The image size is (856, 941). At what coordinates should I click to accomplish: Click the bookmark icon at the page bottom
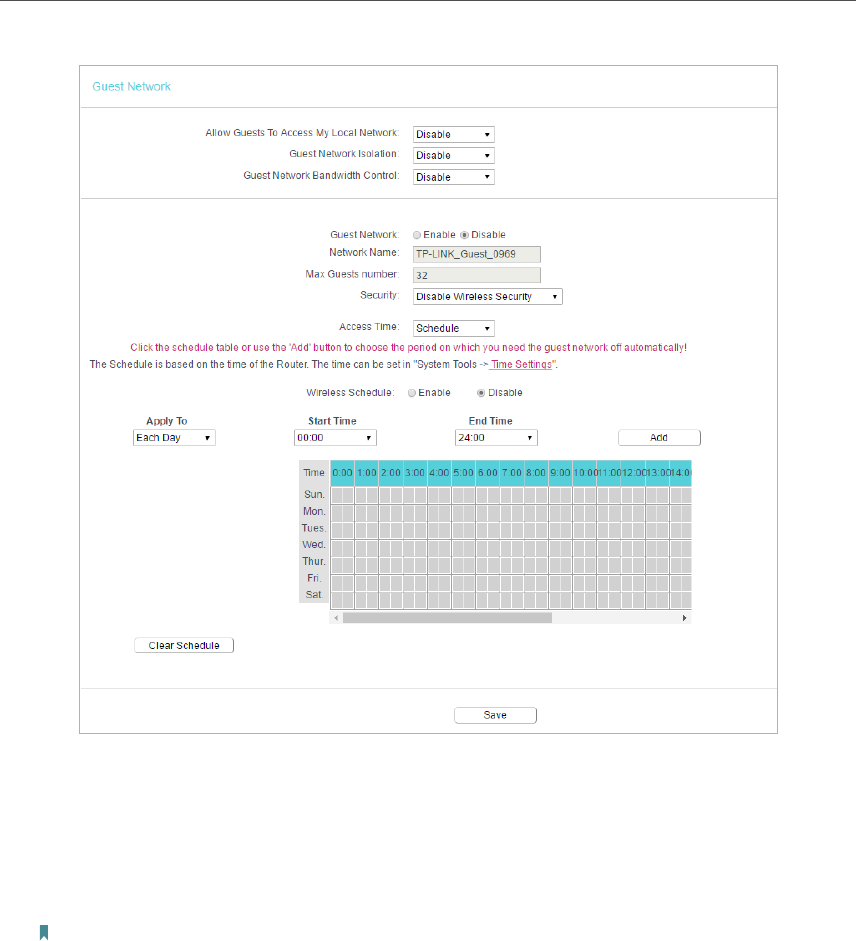pyautogui.click(x=44, y=933)
